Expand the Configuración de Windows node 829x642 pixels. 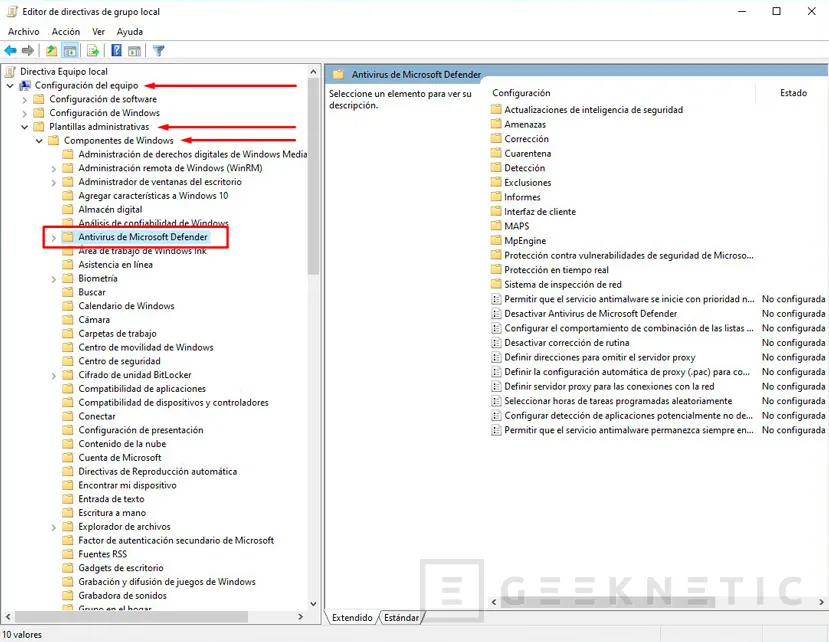[x=24, y=113]
